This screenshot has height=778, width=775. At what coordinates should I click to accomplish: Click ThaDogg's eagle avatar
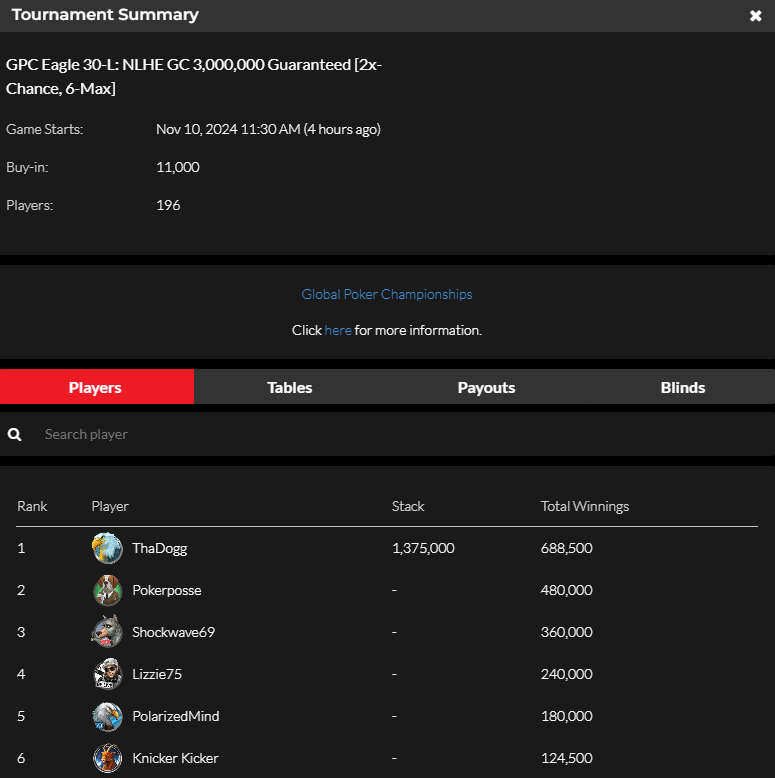107,548
